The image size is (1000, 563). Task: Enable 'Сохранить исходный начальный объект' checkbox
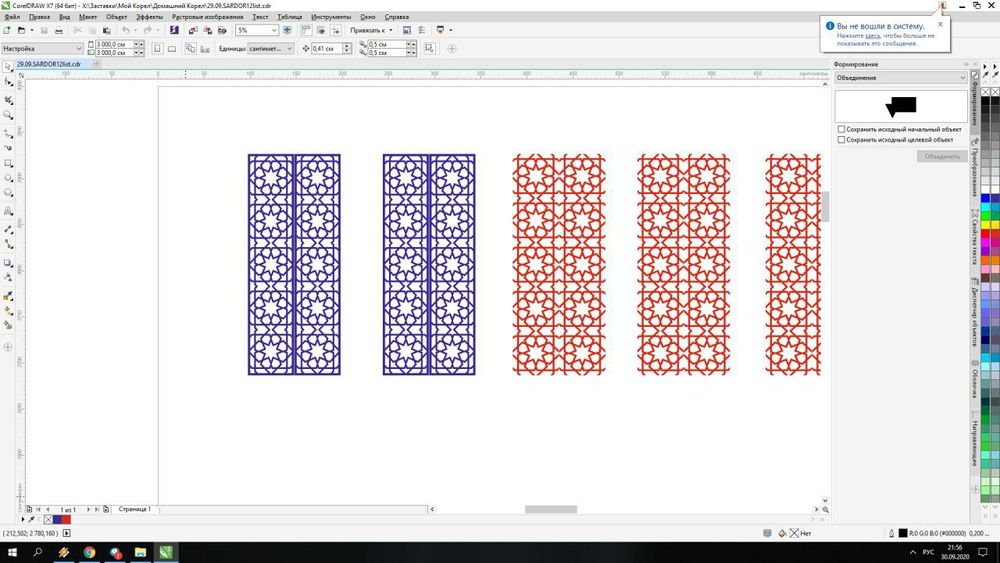841,129
